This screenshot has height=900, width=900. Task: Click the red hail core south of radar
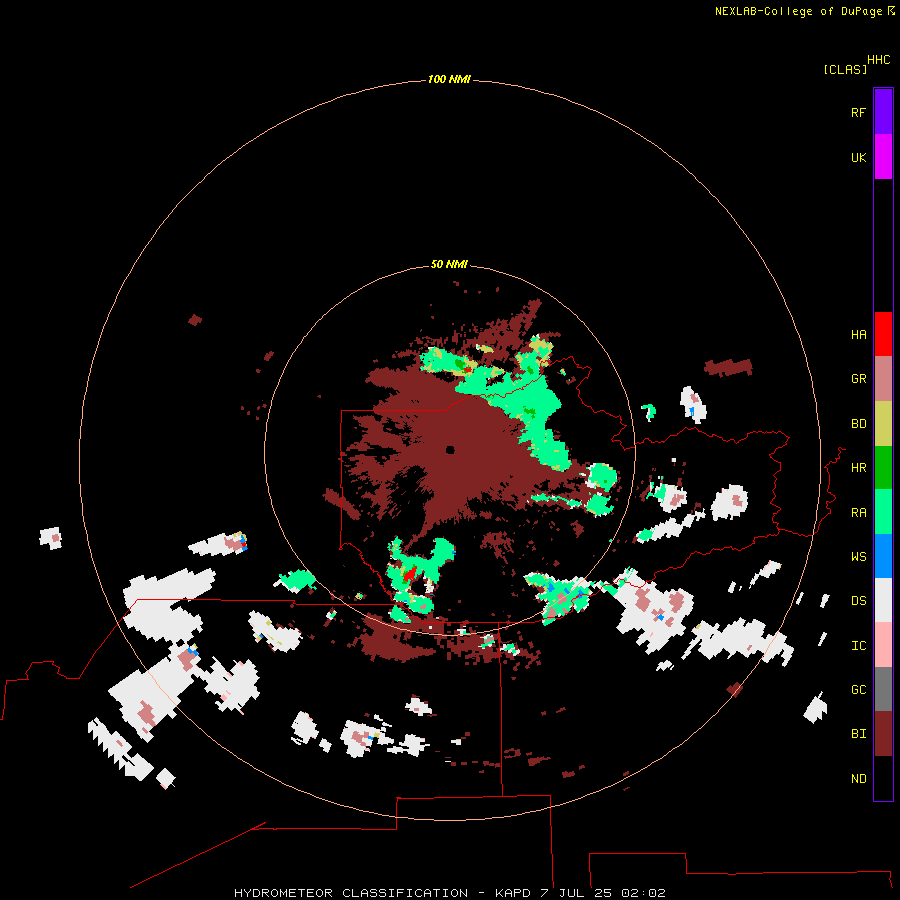pos(410,573)
